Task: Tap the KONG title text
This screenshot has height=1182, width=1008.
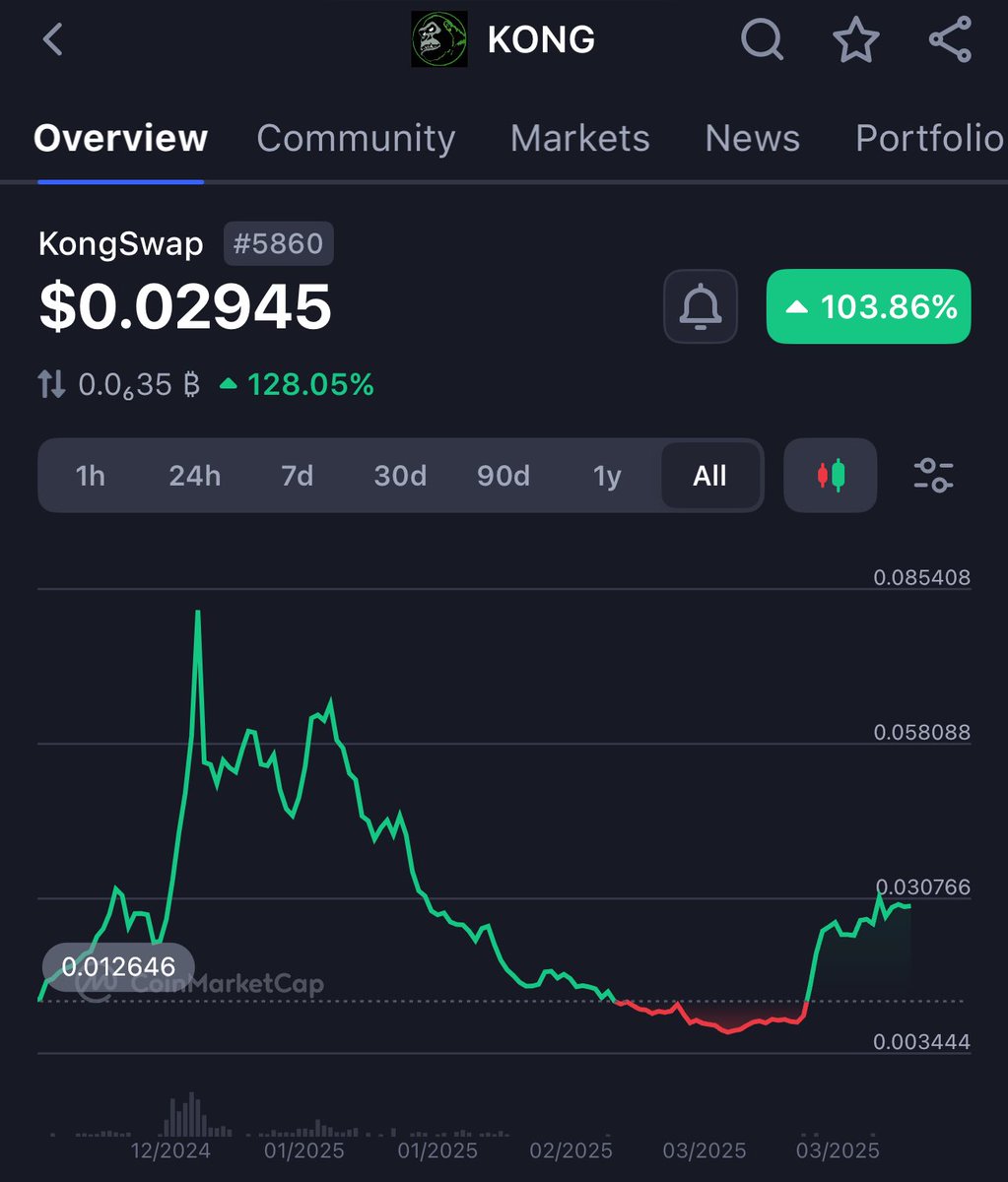Action: pos(541,40)
